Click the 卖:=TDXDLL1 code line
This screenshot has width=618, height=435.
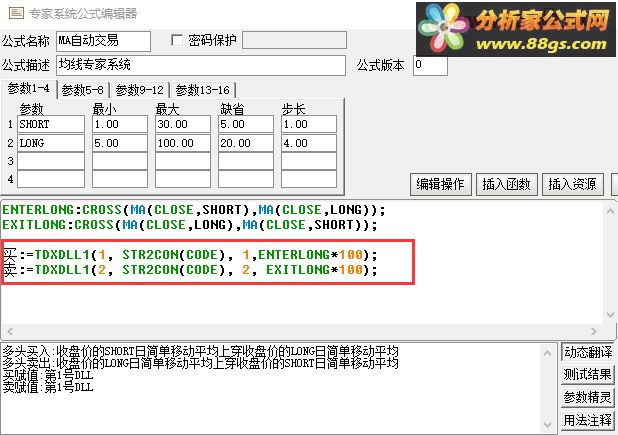[x=190, y=270]
